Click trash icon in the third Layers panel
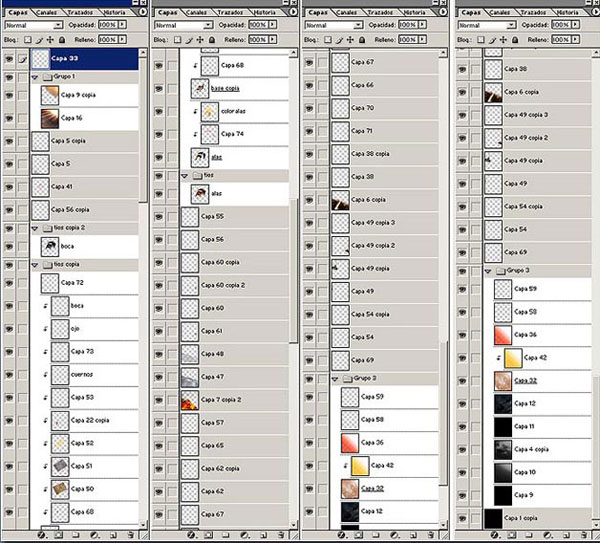 pyautogui.click(x=431, y=535)
